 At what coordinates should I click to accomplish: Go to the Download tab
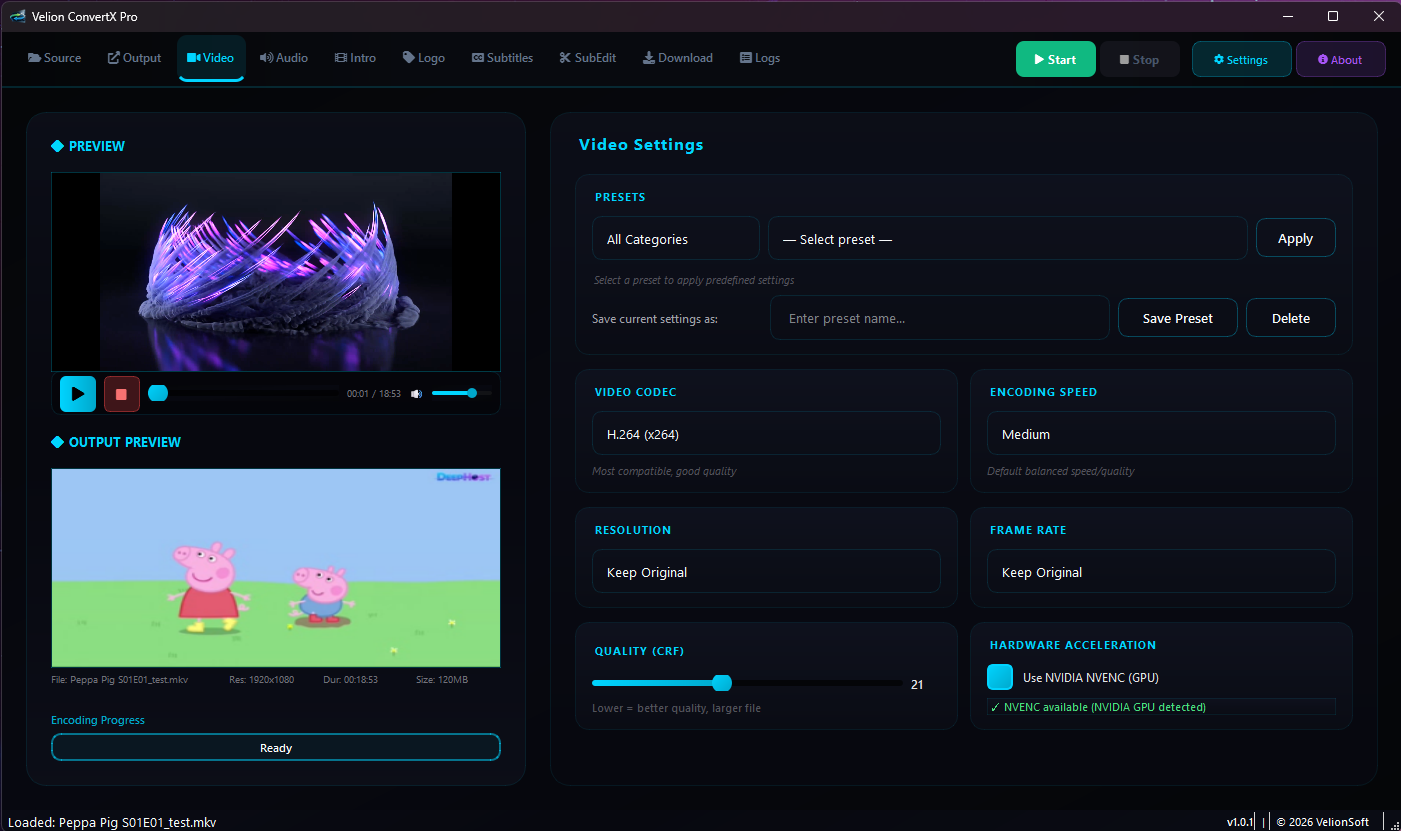pos(678,58)
